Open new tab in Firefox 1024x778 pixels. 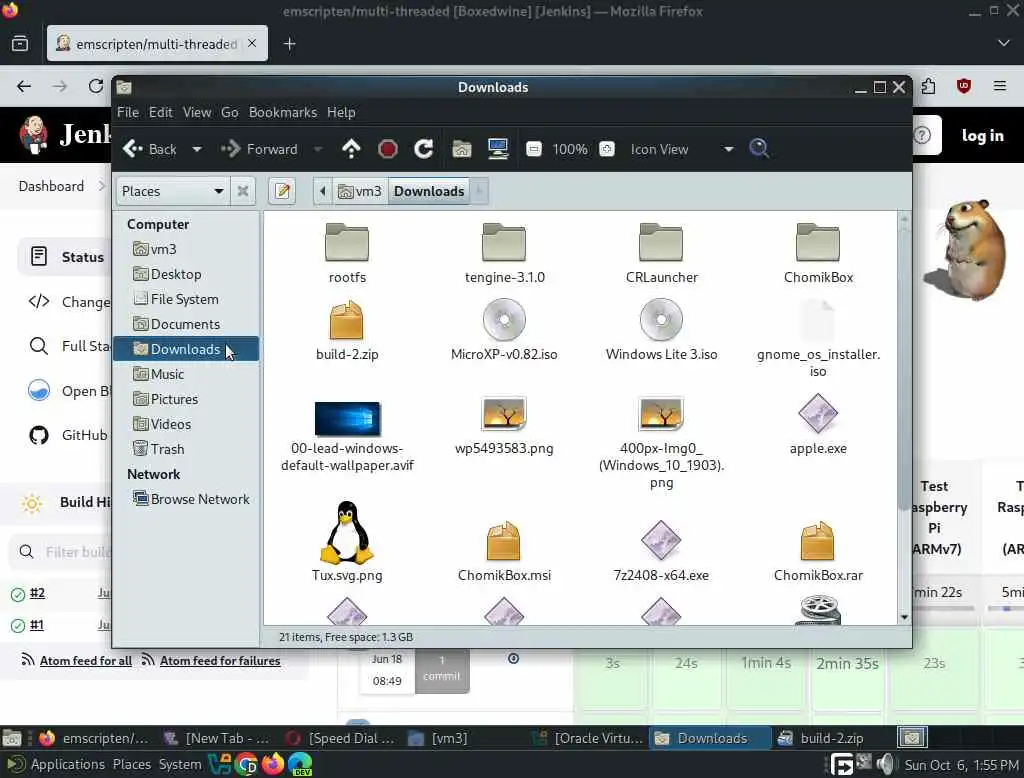pyautogui.click(x=290, y=44)
